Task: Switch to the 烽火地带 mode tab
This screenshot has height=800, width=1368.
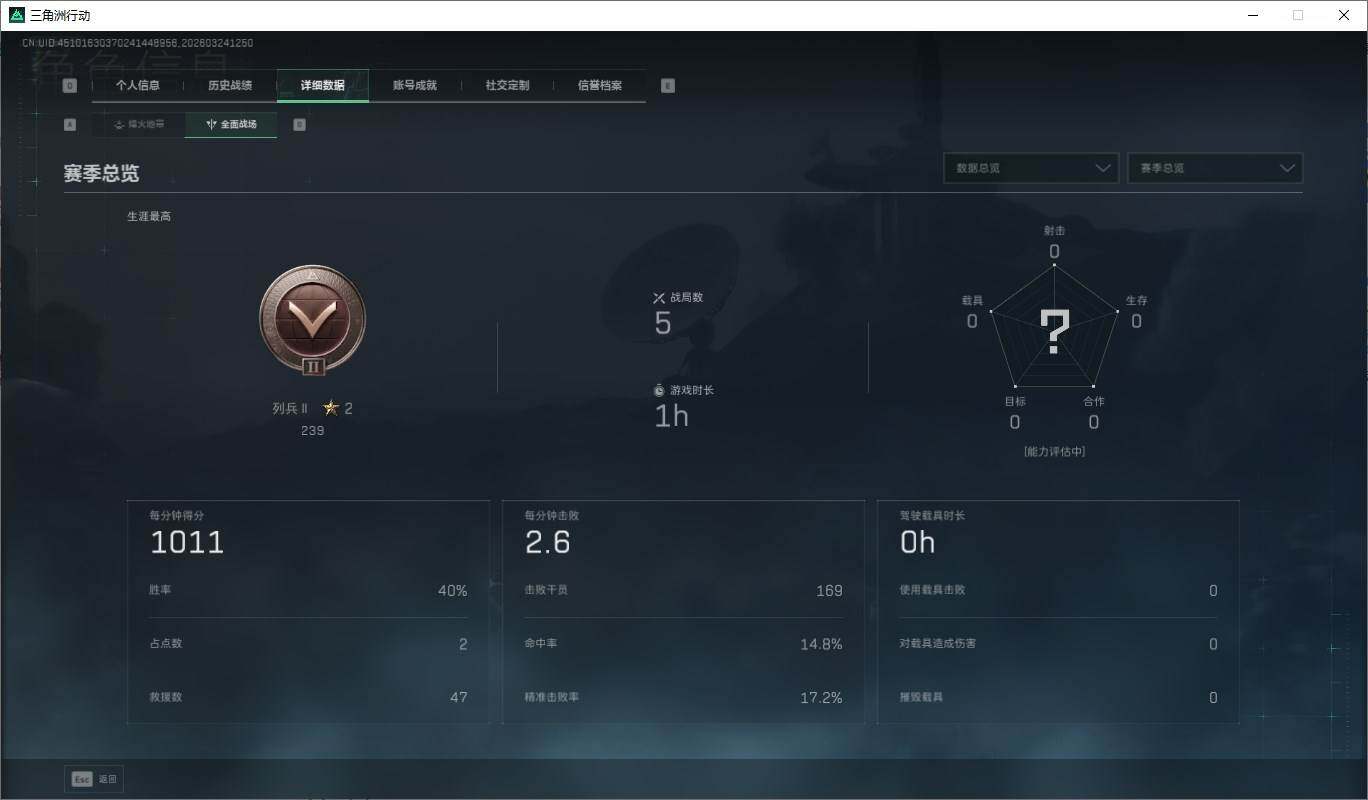Action: click(139, 125)
